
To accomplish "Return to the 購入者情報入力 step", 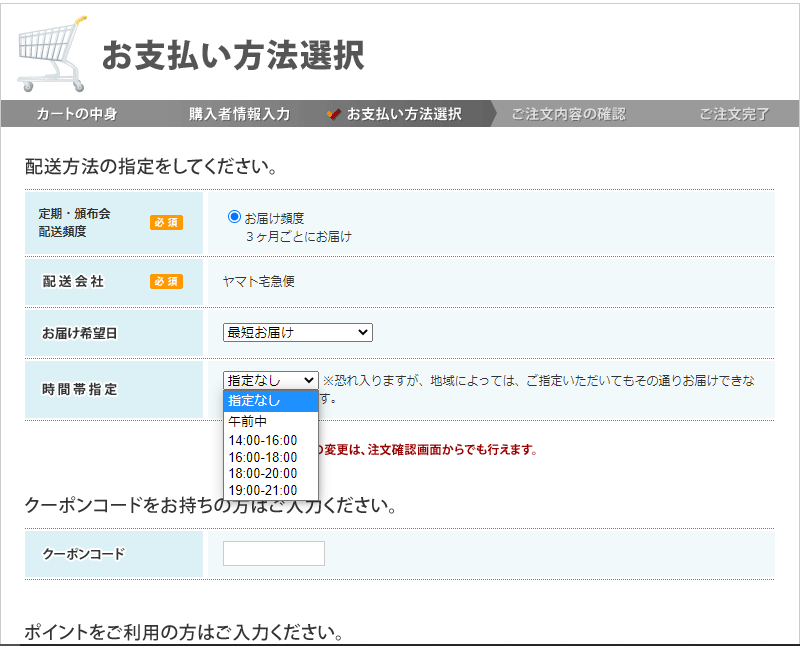I will pos(239,114).
